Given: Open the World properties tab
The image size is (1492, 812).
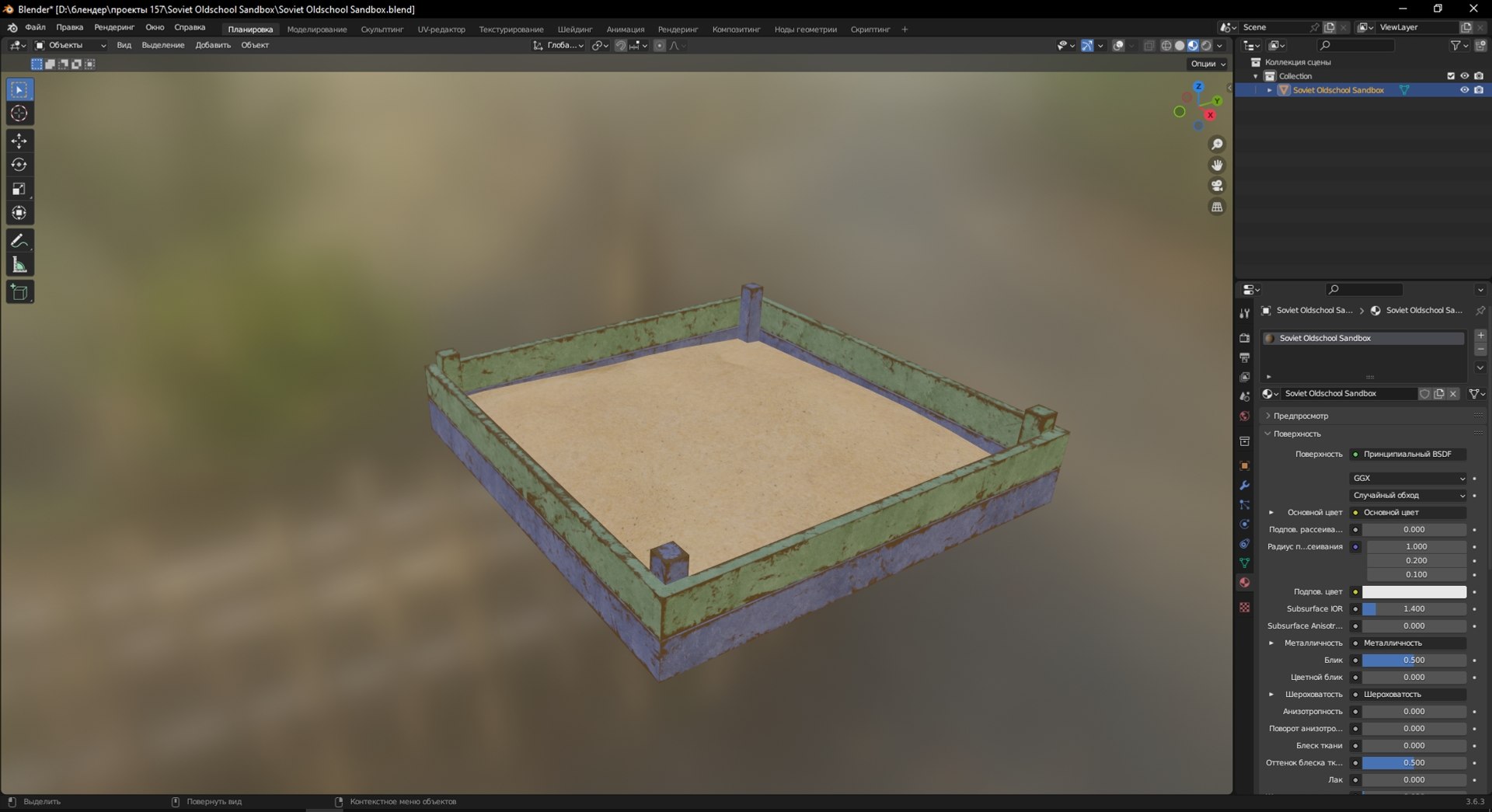Looking at the screenshot, I should (x=1244, y=416).
